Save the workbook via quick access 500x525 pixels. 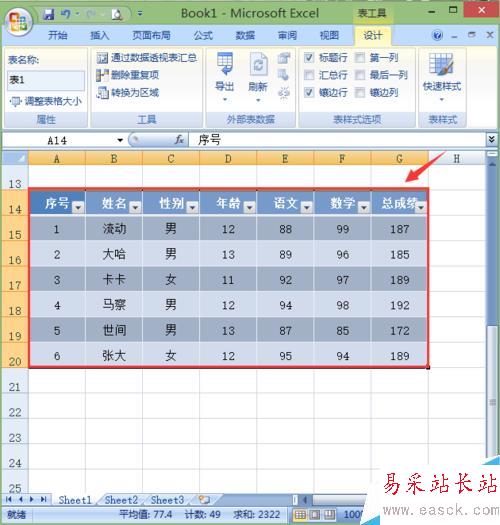(x=49, y=14)
